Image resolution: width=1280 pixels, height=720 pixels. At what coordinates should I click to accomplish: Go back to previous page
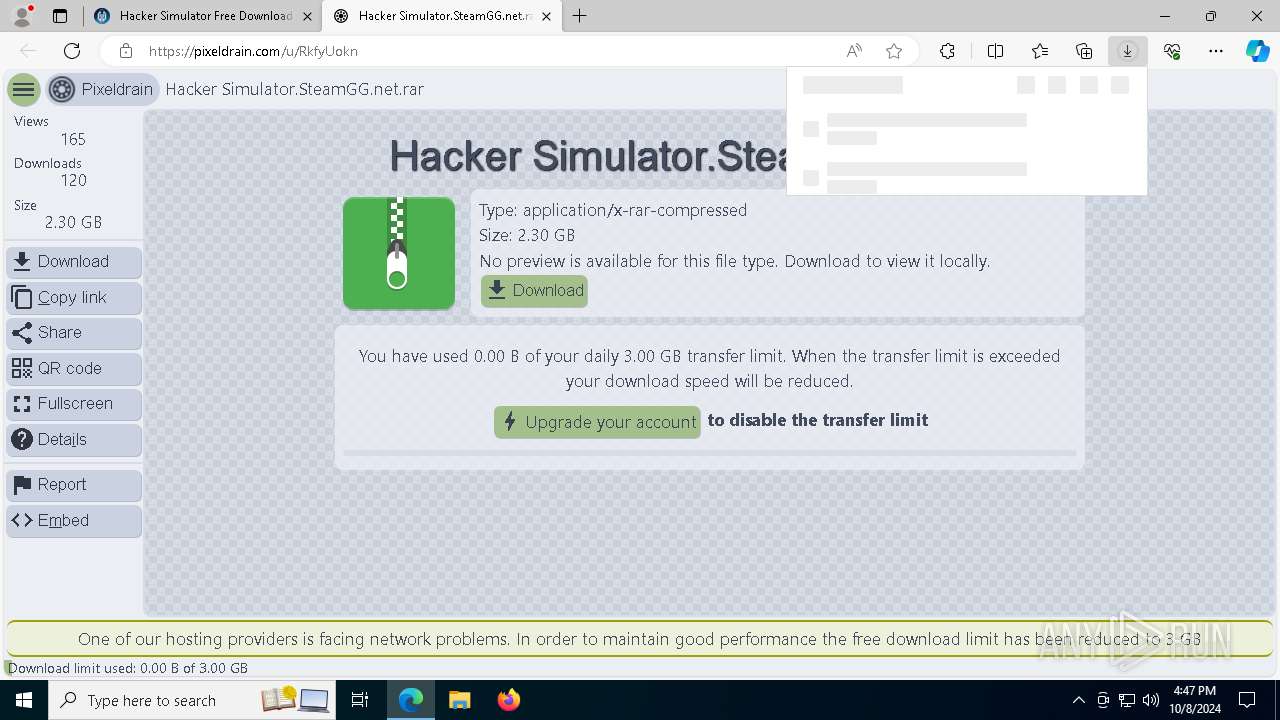tap(28, 51)
